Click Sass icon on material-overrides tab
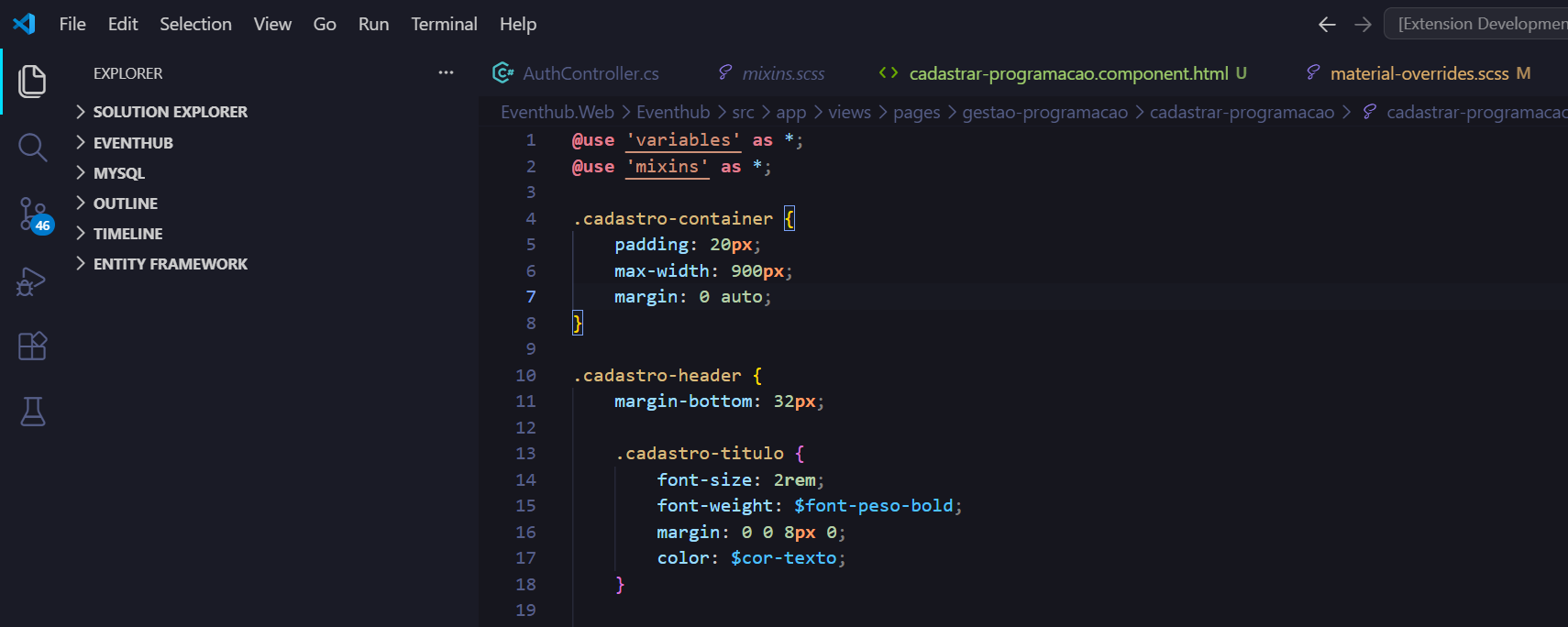The width and height of the screenshot is (1568, 627). (x=1313, y=72)
